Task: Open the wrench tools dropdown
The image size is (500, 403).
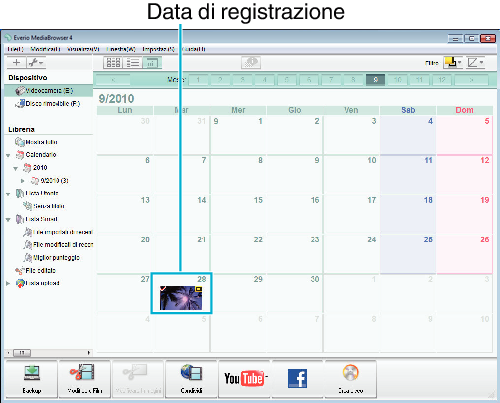Action: tap(36, 62)
